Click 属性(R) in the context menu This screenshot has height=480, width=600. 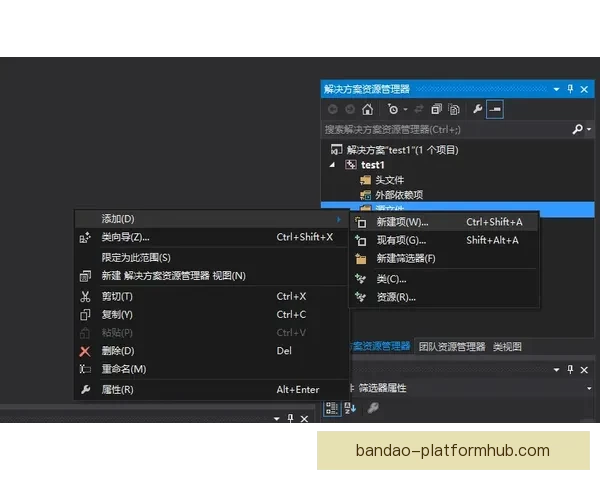pyautogui.click(x=117, y=390)
